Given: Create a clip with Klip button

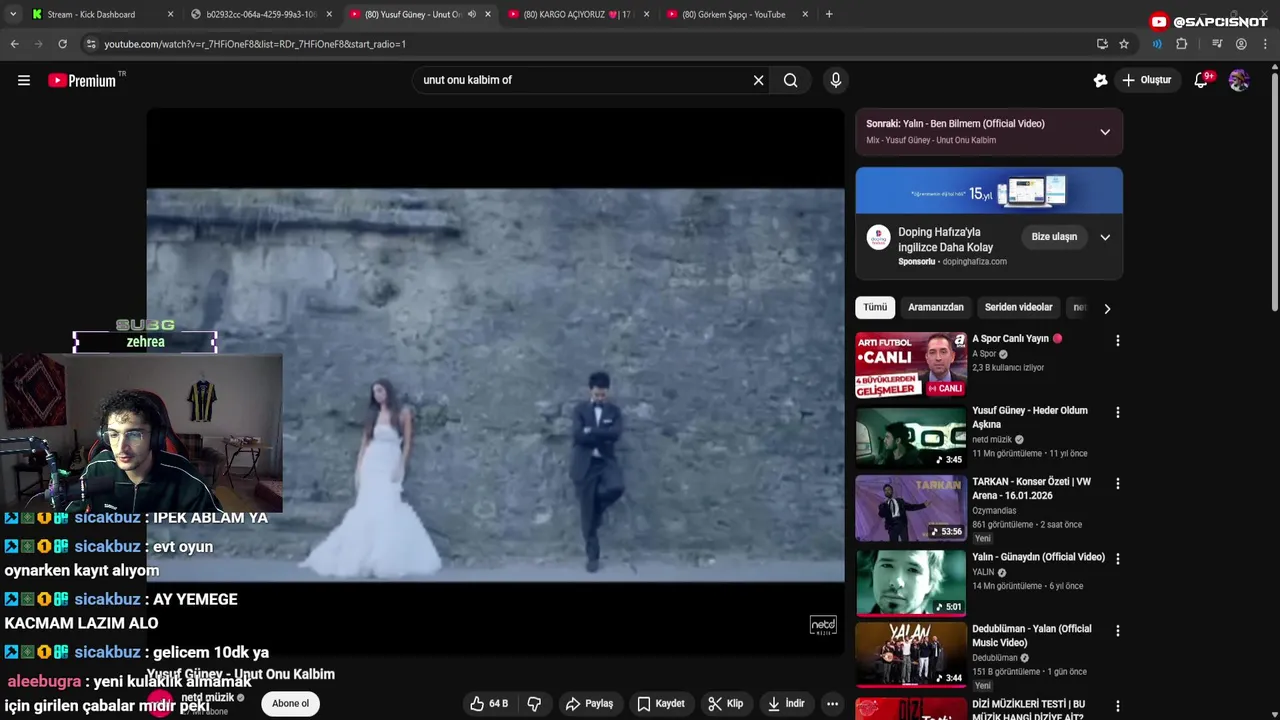Looking at the screenshot, I should tap(725, 704).
